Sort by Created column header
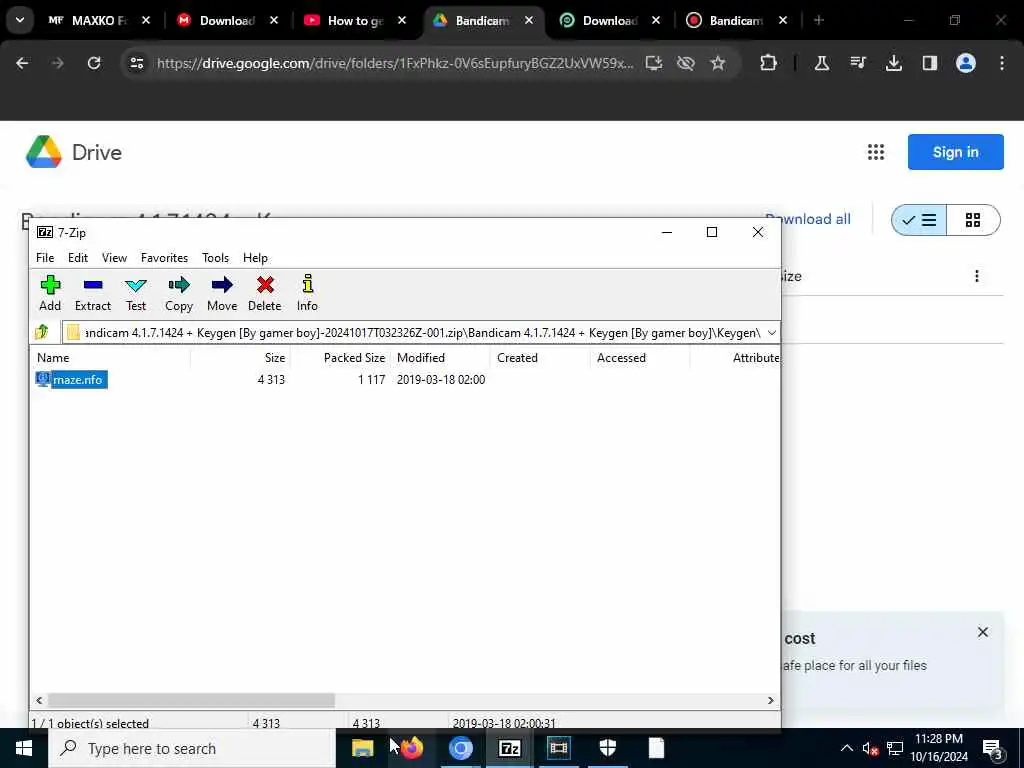Viewport: 1024px width, 768px height. coord(540,358)
